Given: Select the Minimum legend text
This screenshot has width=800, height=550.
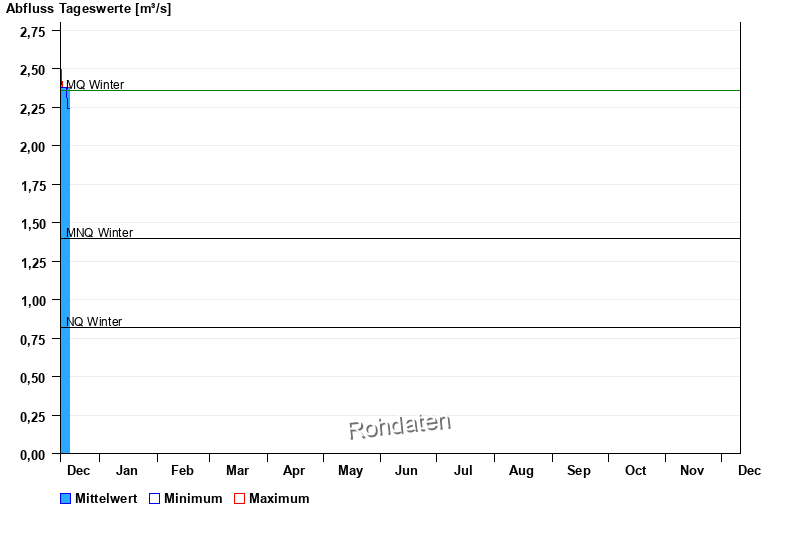Looking at the screenshot, I should (193, 499).
